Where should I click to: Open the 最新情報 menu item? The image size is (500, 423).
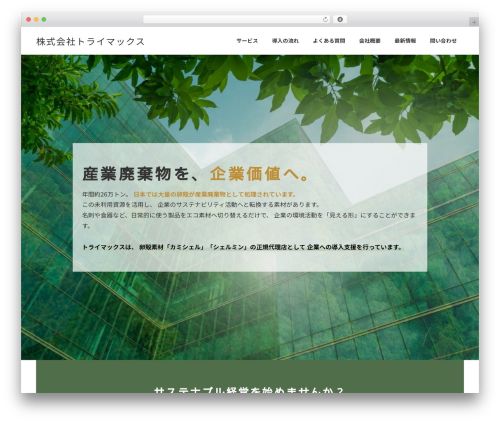405,41
